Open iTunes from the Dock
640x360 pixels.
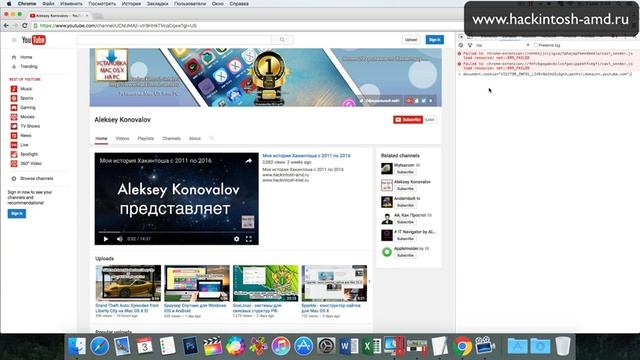pos(280,346)
